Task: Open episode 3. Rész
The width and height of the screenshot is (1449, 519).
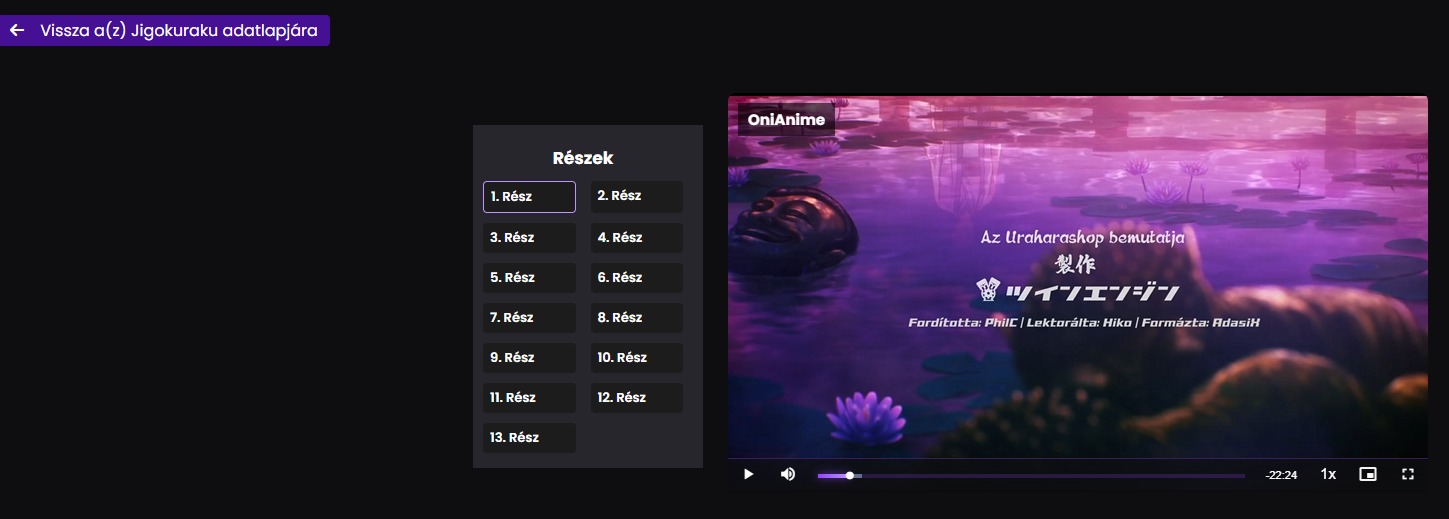Action: 529,238
